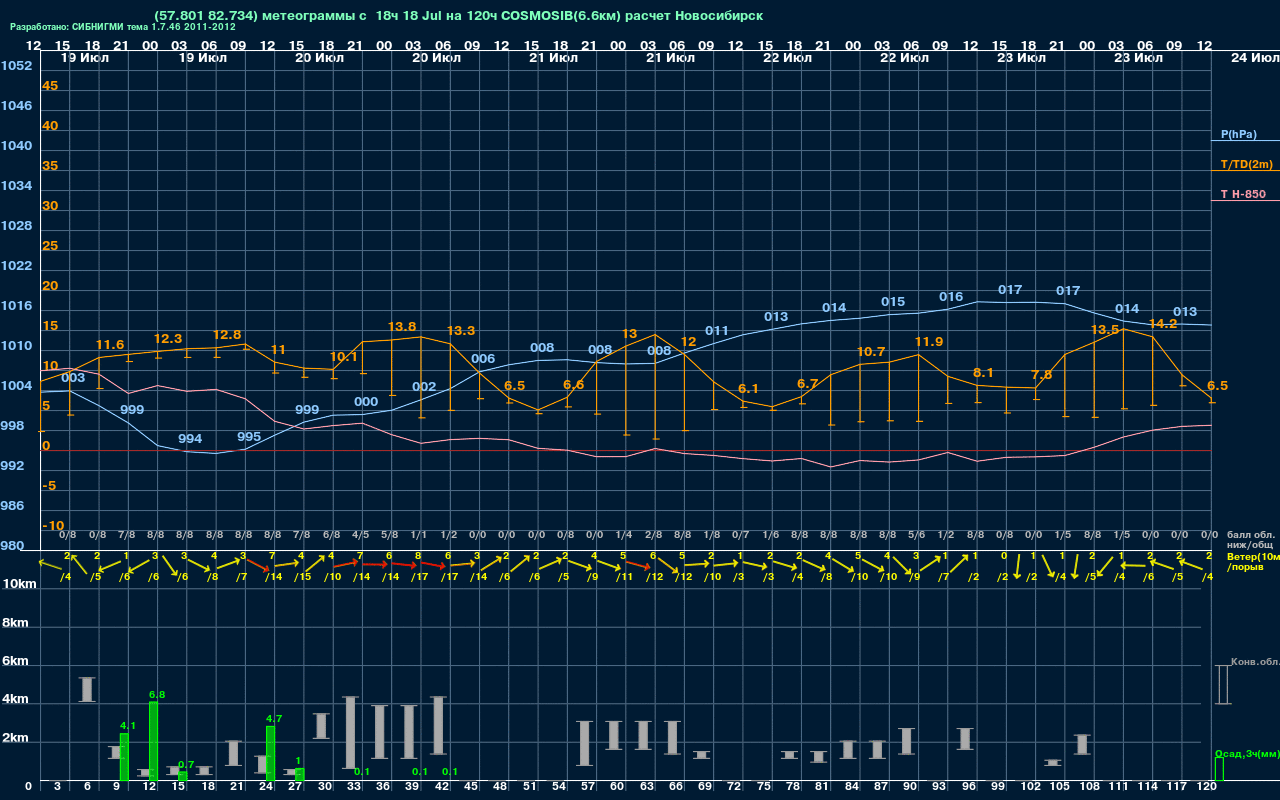Click the green precipitation legend bar symbol
The width and height of the screenshot is (1280, 800).
[x=1219, y=769]
